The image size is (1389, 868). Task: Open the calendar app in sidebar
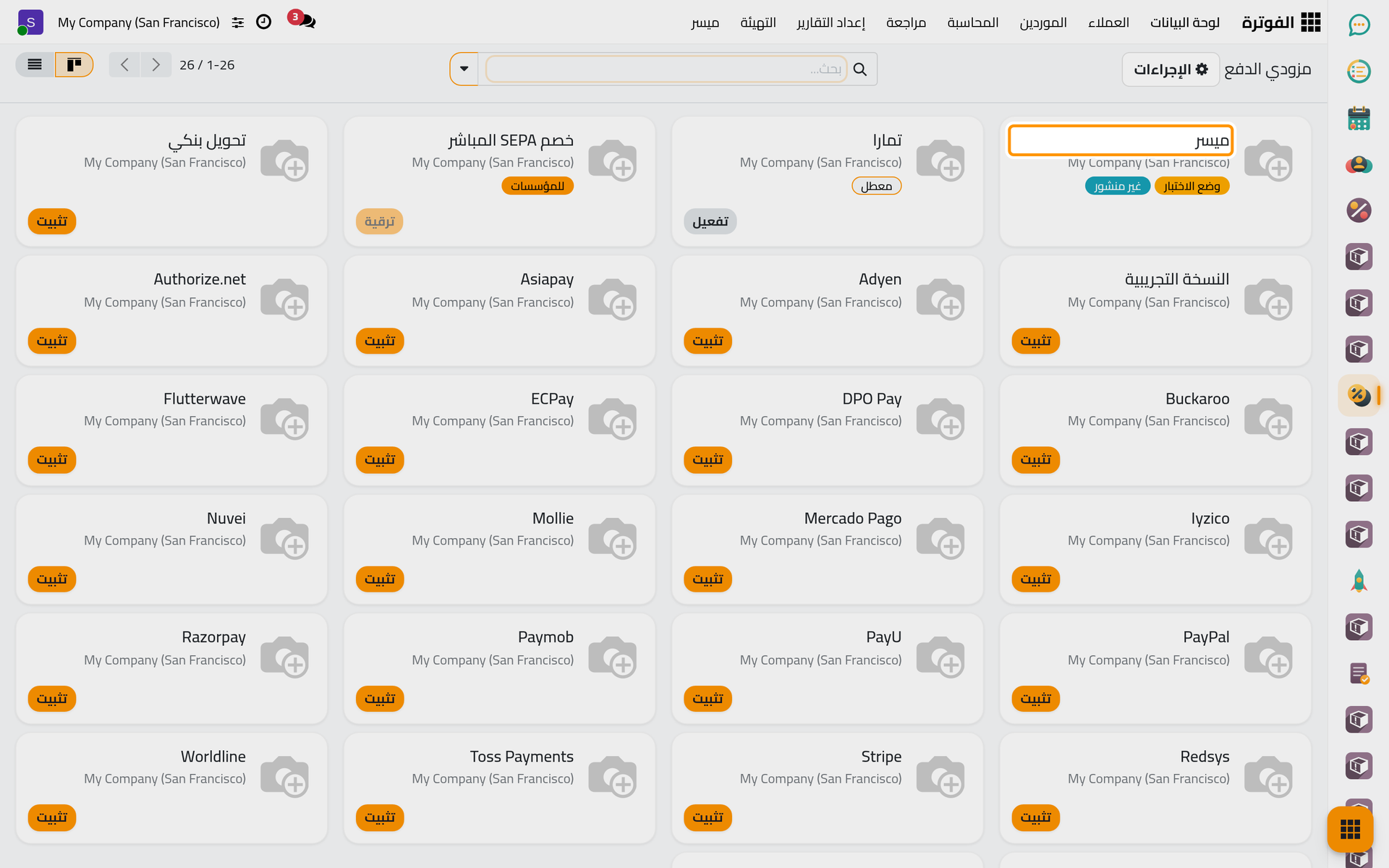[1359, 118]
